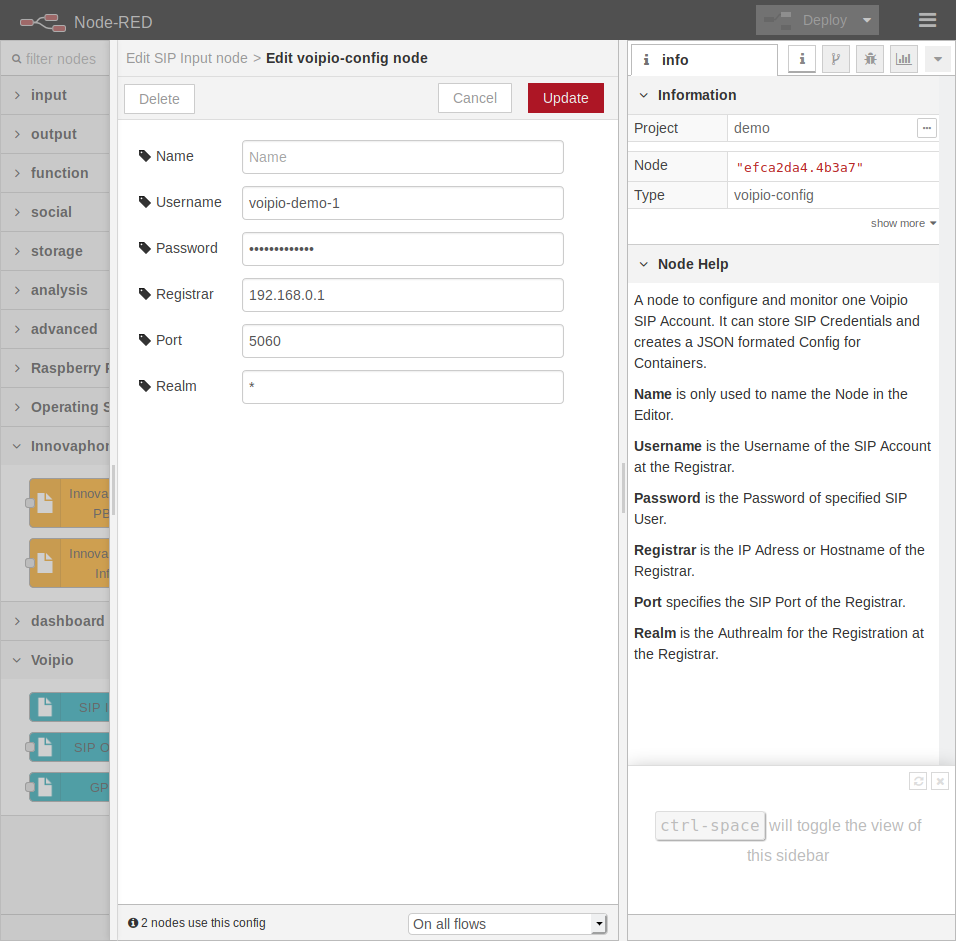Open the Deploy options dropdown arrow
Viewport: 956px width, 941px height.
pos(866,20)
